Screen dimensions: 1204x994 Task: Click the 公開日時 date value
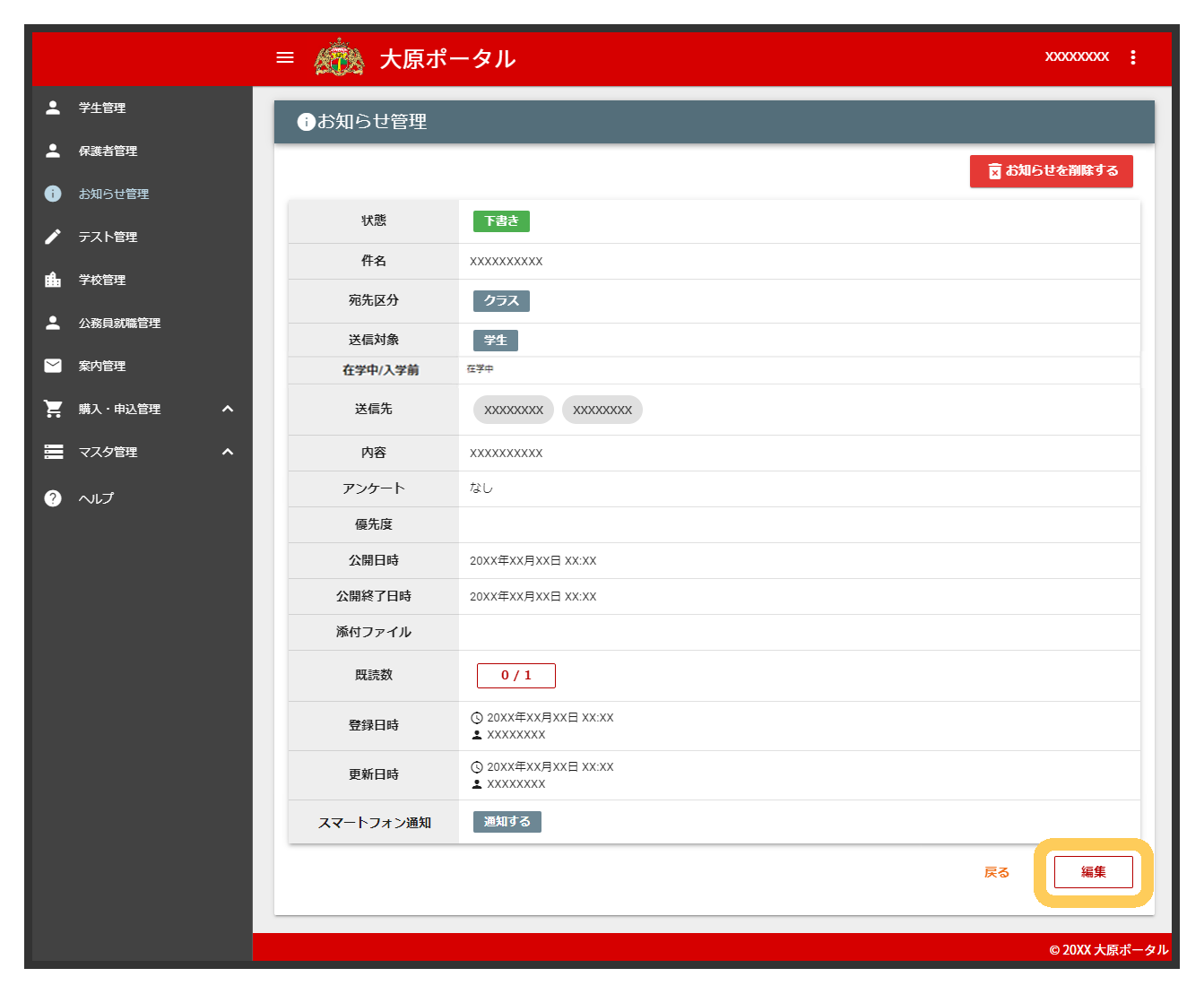pyautogui.click(x=533, y=561)
